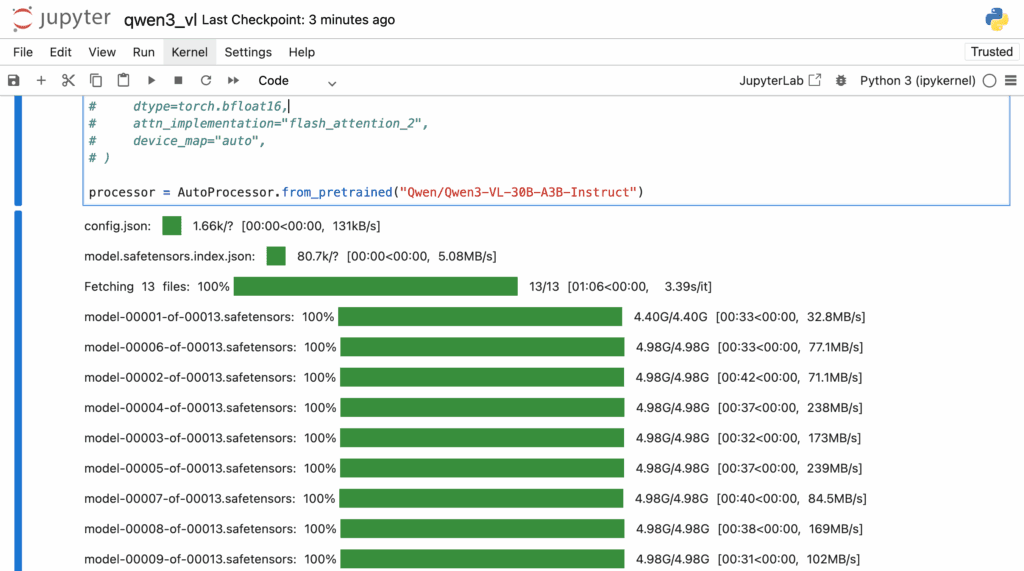Insert a new cell below with the plus icon
1024x571 pixels.
41,81
